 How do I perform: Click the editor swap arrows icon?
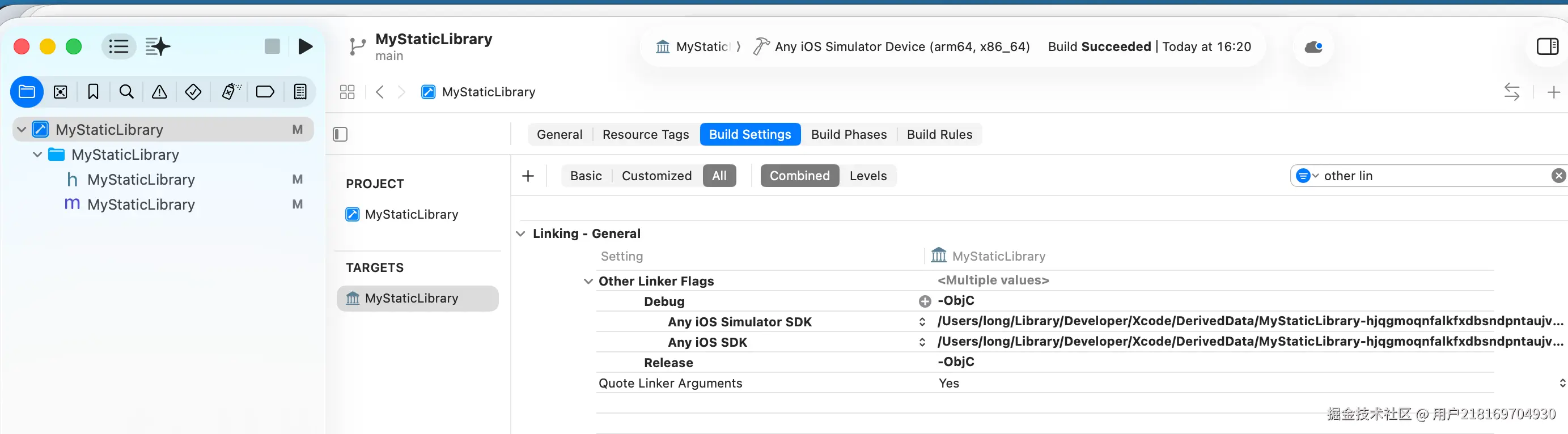click(1512, 92)
